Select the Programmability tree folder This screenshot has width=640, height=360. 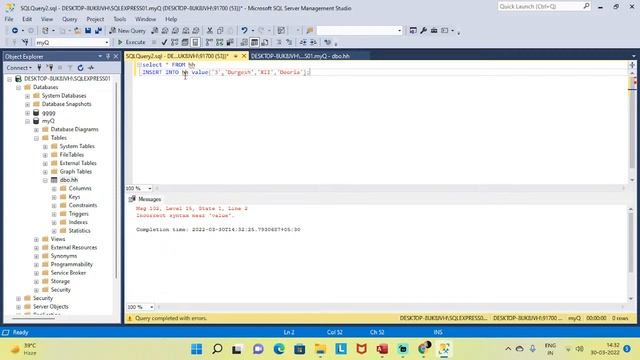click(x=71, y=264)
